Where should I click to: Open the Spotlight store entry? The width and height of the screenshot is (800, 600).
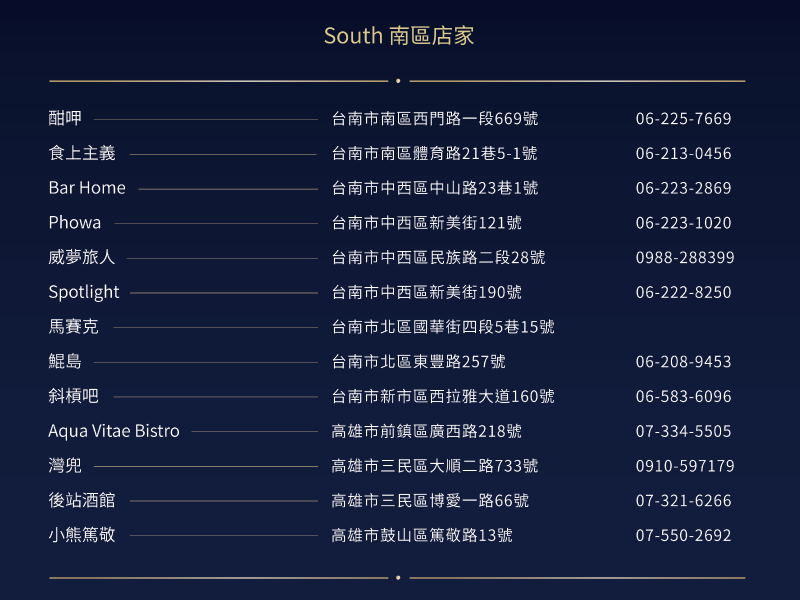[x=84, y=292]
